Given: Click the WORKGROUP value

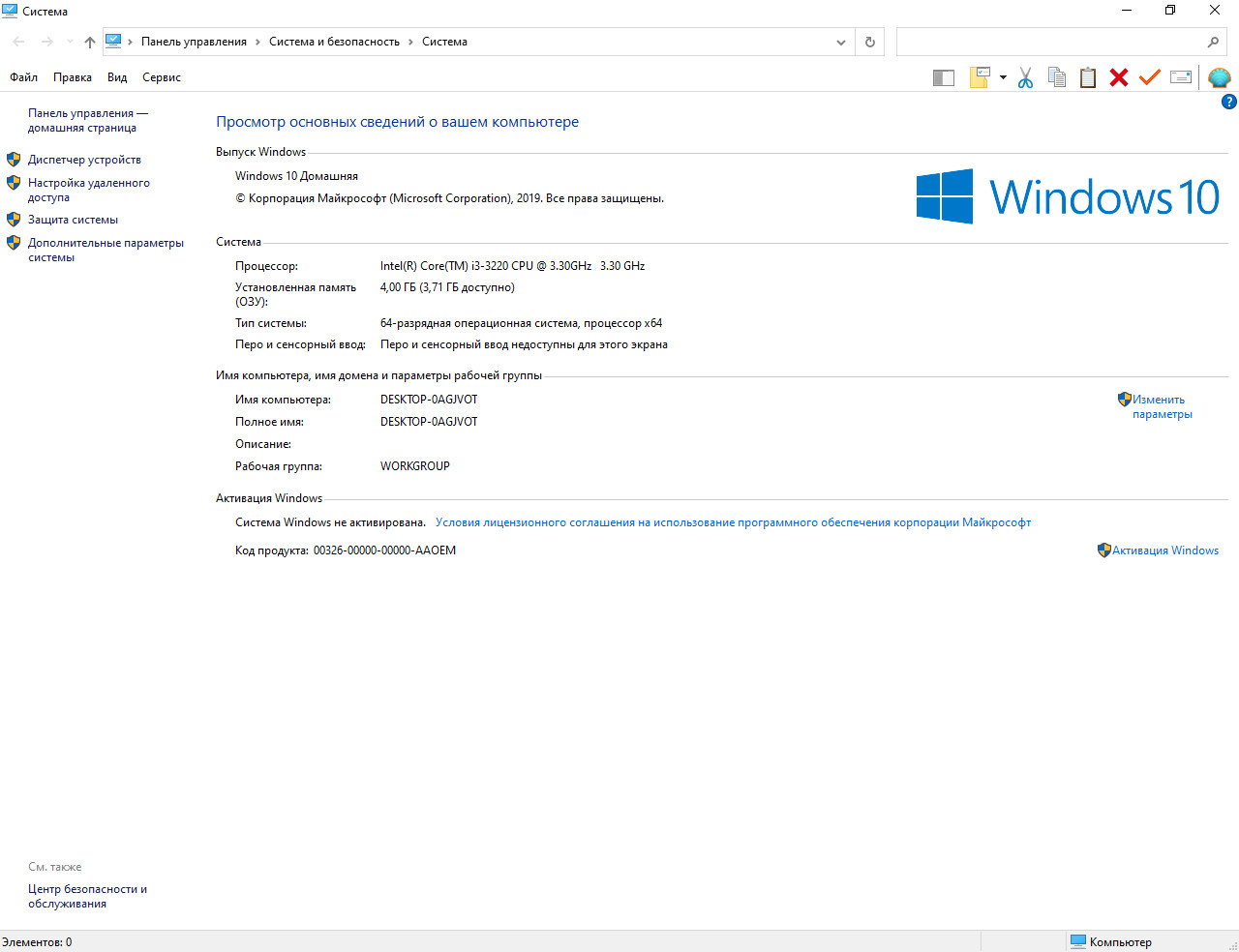Looking at the screenshot, I should pos(415,466).
